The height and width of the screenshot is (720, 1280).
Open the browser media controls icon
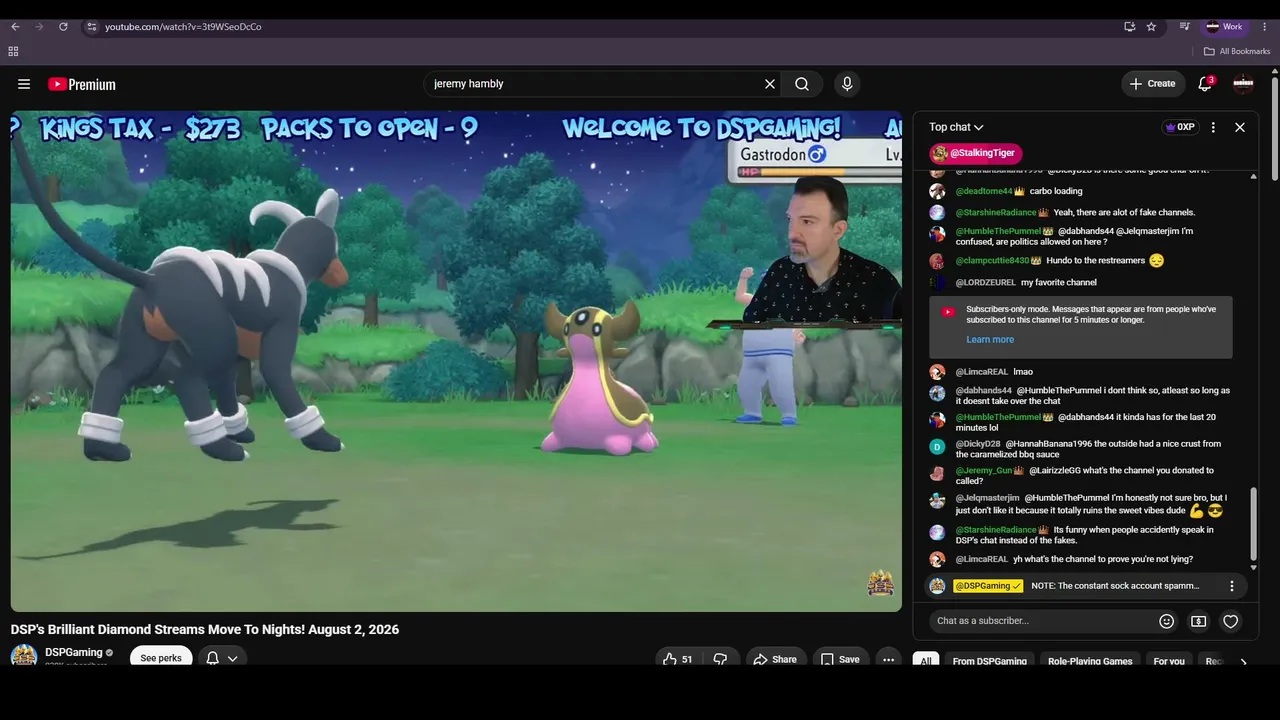(x=1184, y=27)
